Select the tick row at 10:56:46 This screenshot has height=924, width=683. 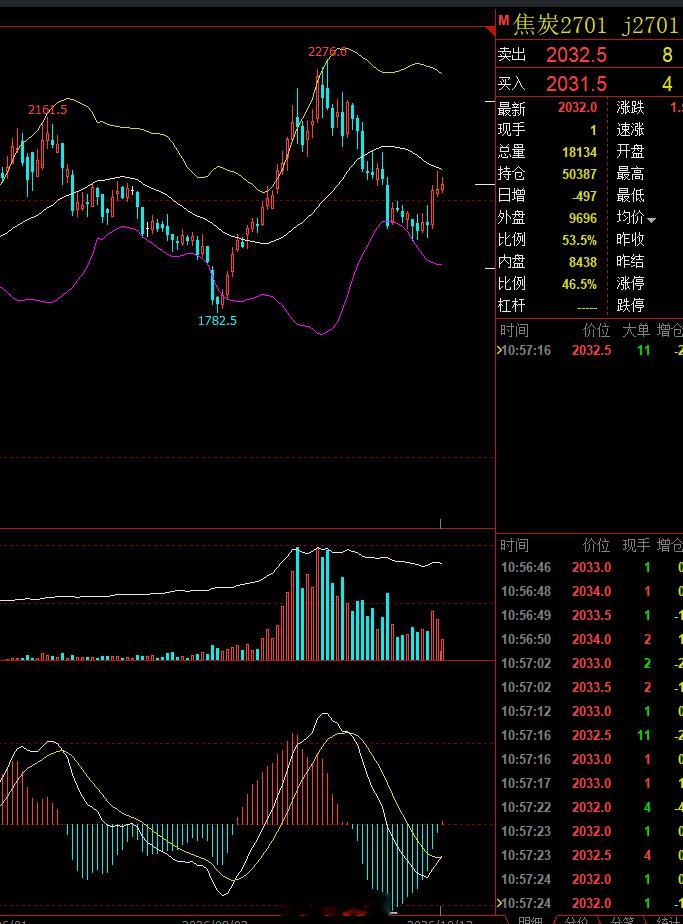(589, 567)
